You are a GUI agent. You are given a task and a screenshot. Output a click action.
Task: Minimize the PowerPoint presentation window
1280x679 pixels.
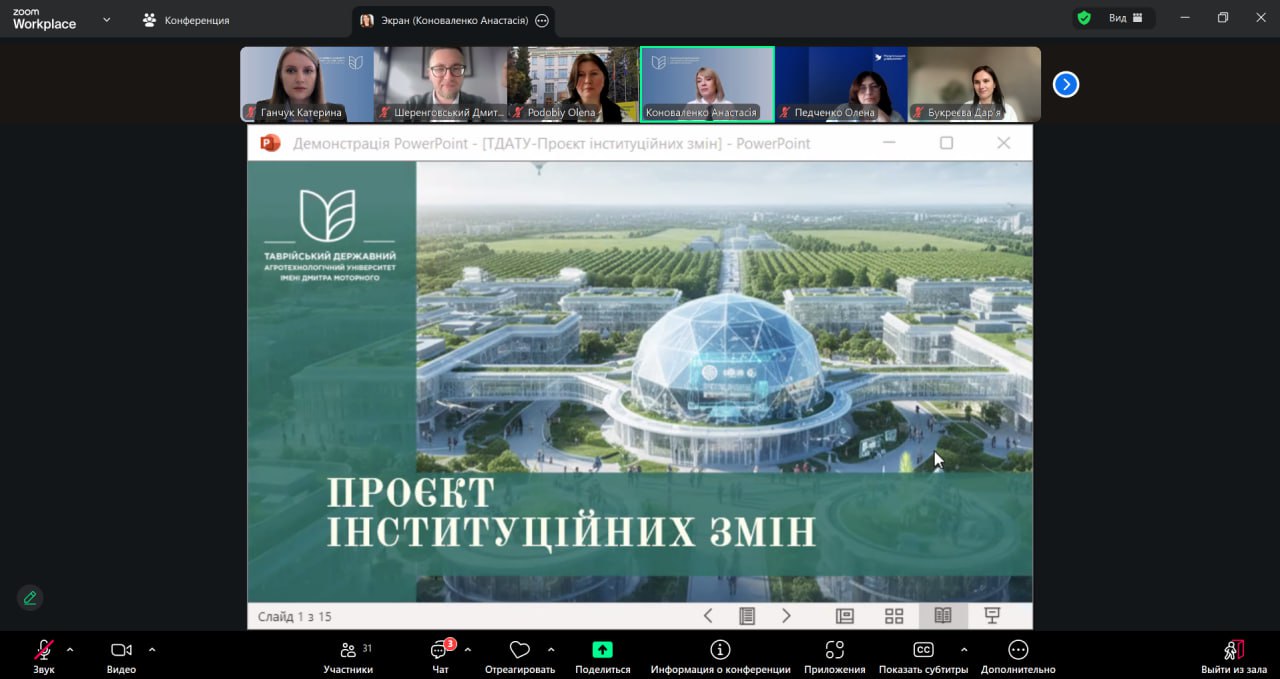[x=888, y=143]
